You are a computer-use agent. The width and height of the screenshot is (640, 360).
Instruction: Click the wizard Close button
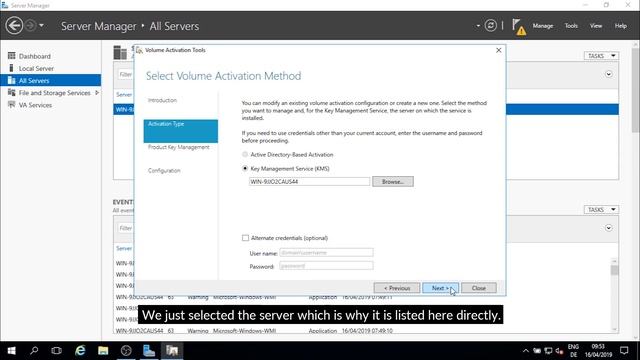479,288
